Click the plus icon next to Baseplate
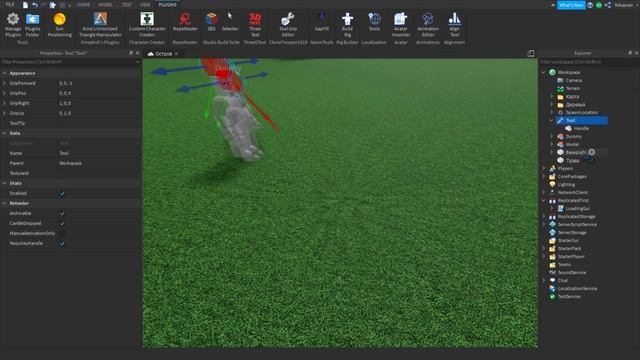This screenshot has width=640, height=360. tap(591, 152)
